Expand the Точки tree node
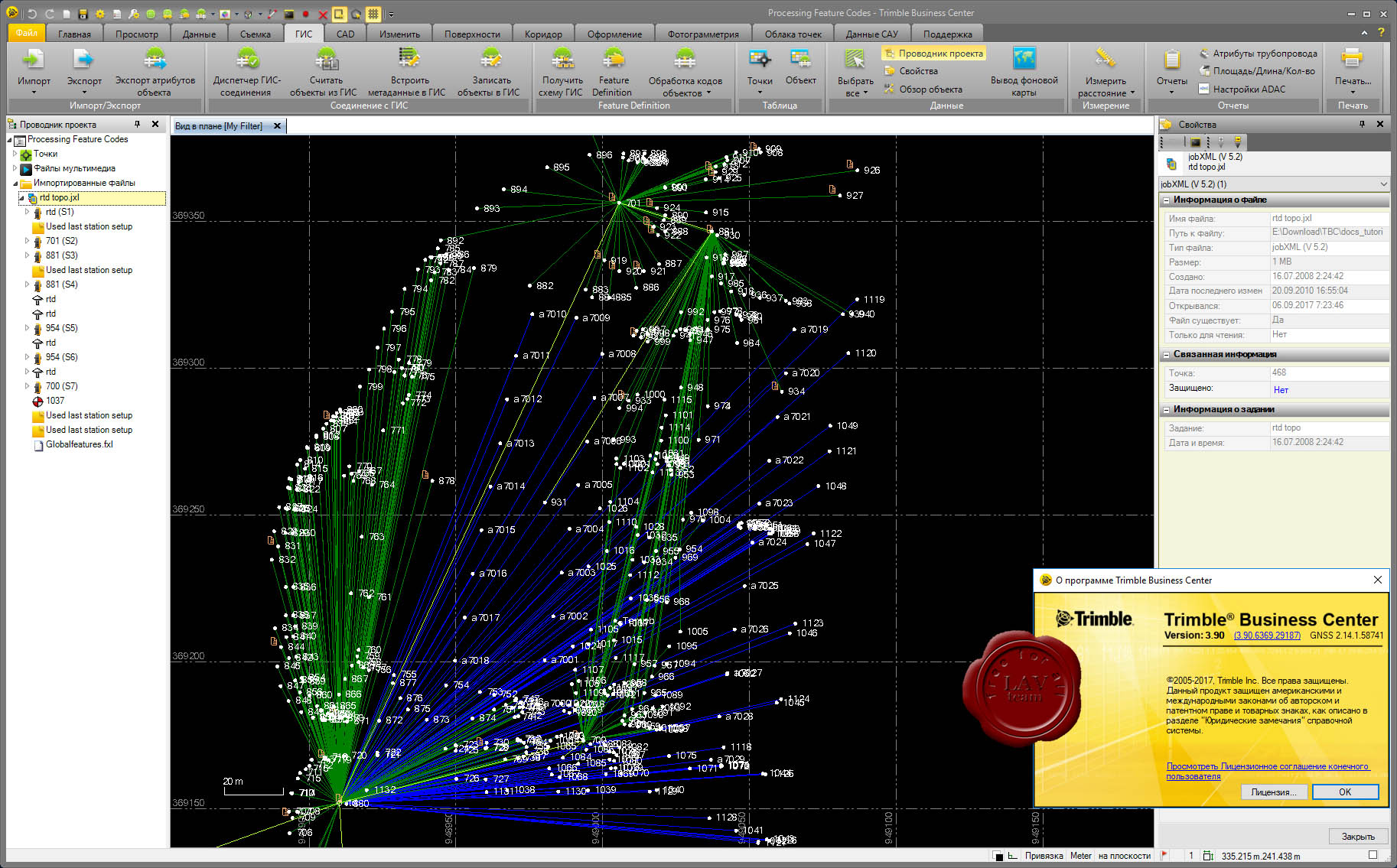 coord(15,154)
